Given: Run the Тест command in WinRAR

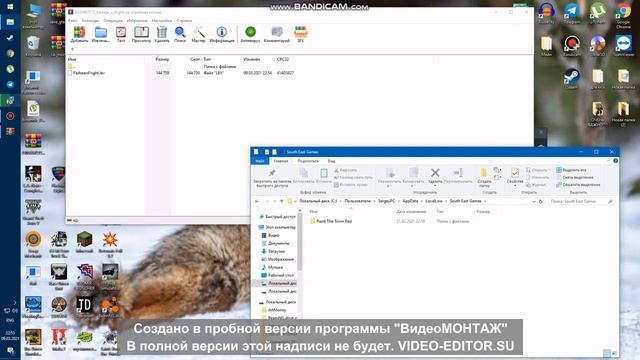Looking at the screenshot, I should pyautogui.click(x=121, y=34).
